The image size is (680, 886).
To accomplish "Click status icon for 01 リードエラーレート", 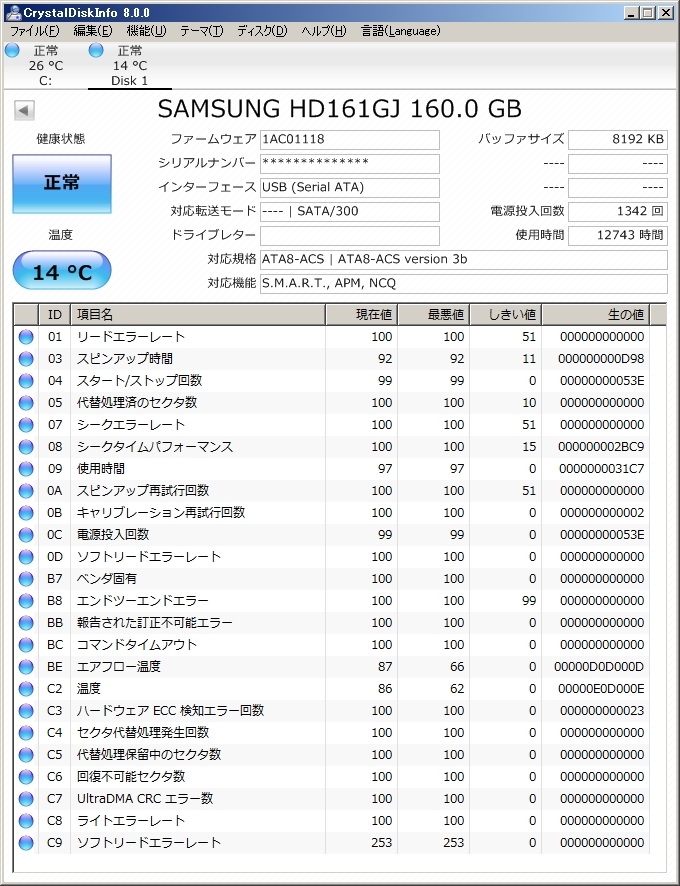I will click(26, 337).
